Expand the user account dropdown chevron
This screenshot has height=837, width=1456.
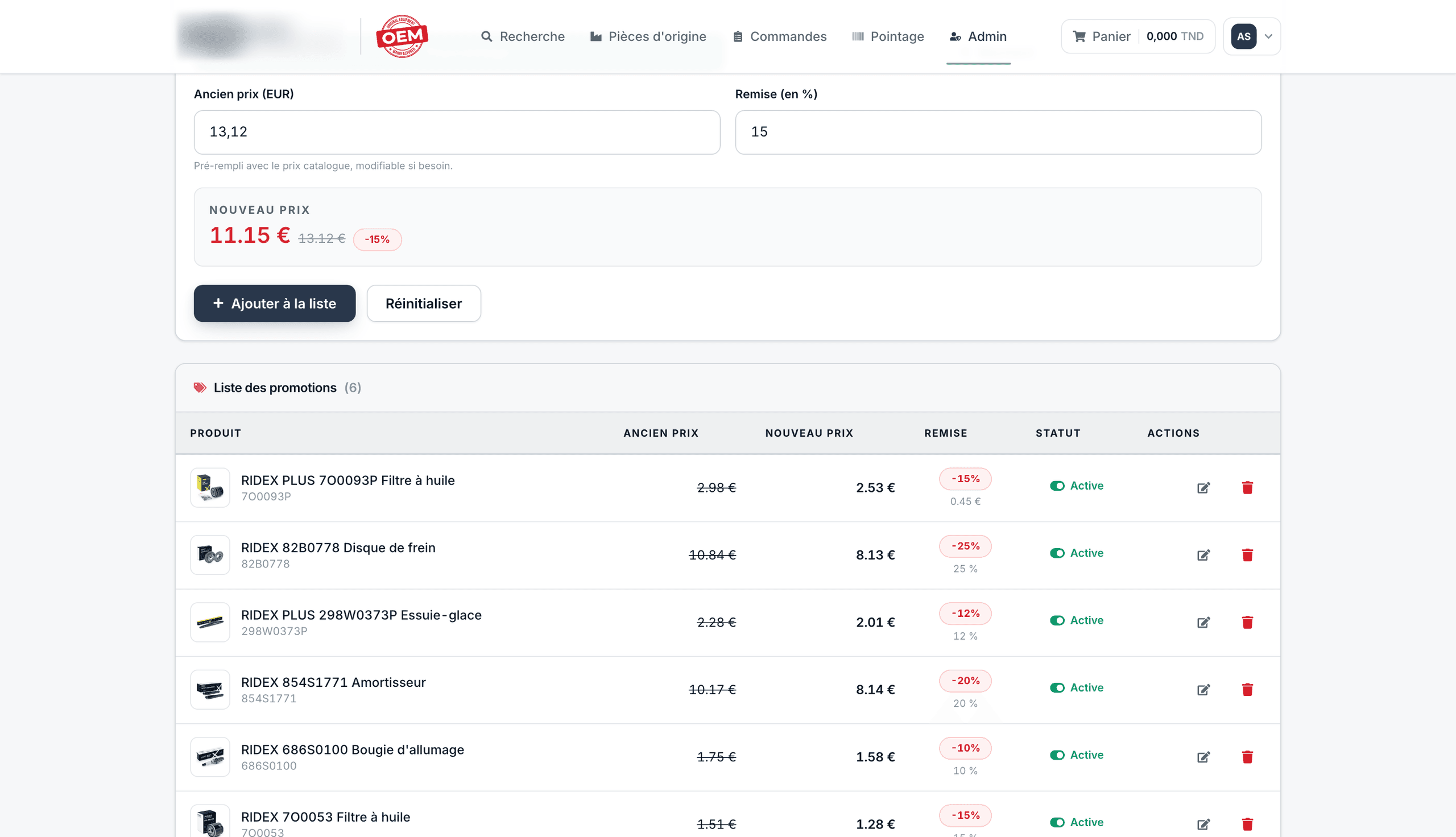click(1268, 36)
